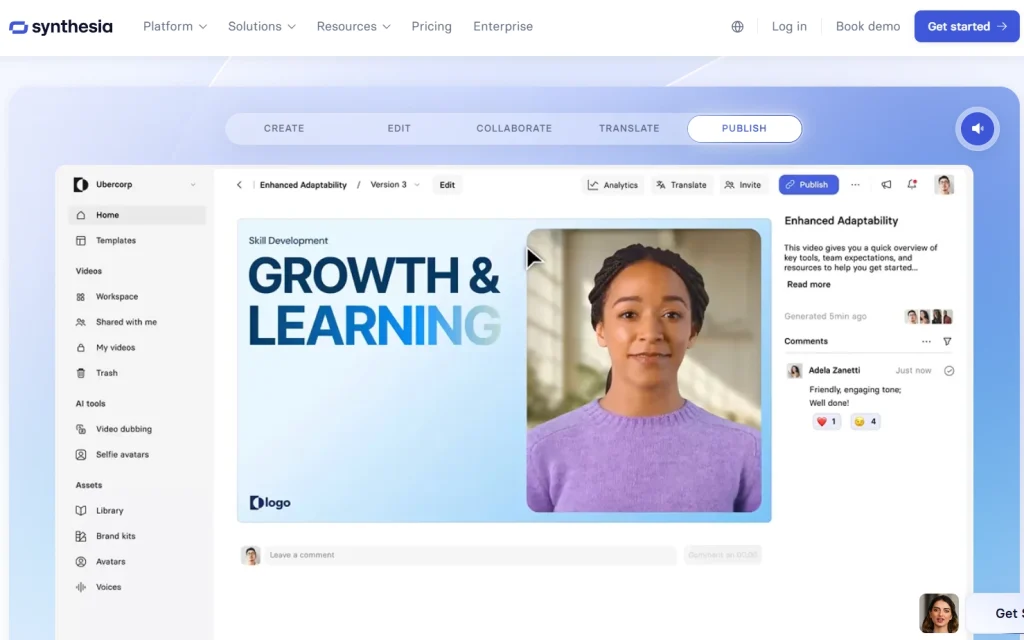The height and width of the screenshot is (640, 1024).
Task: Select the Collaborate tab
Action: (514, 129)
